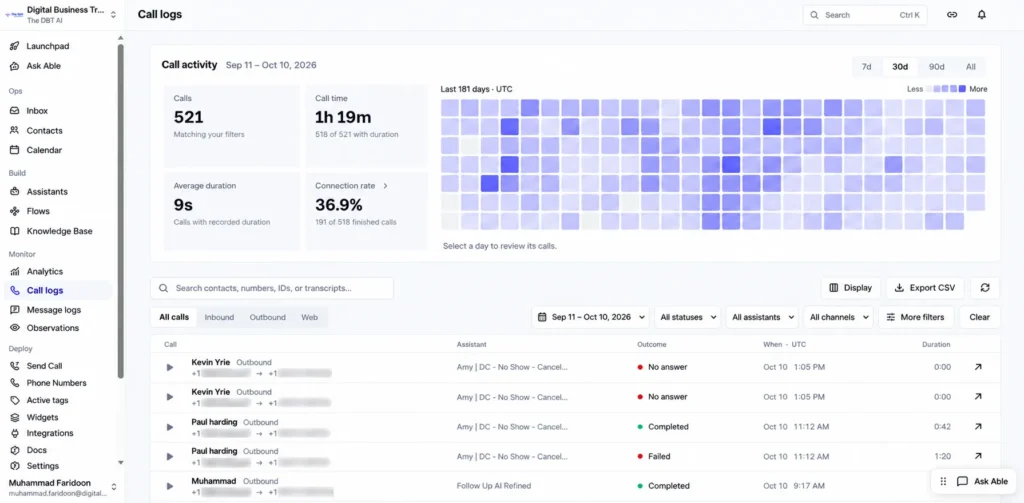Play the Paul harding Completed call recording

click(x=170, y=427)
